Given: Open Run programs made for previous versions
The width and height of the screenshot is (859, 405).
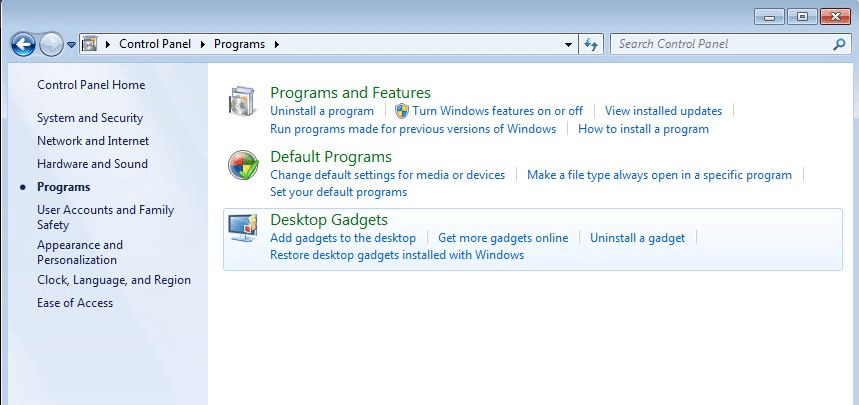Looking at the screenshot, I should tap(413, 129).
